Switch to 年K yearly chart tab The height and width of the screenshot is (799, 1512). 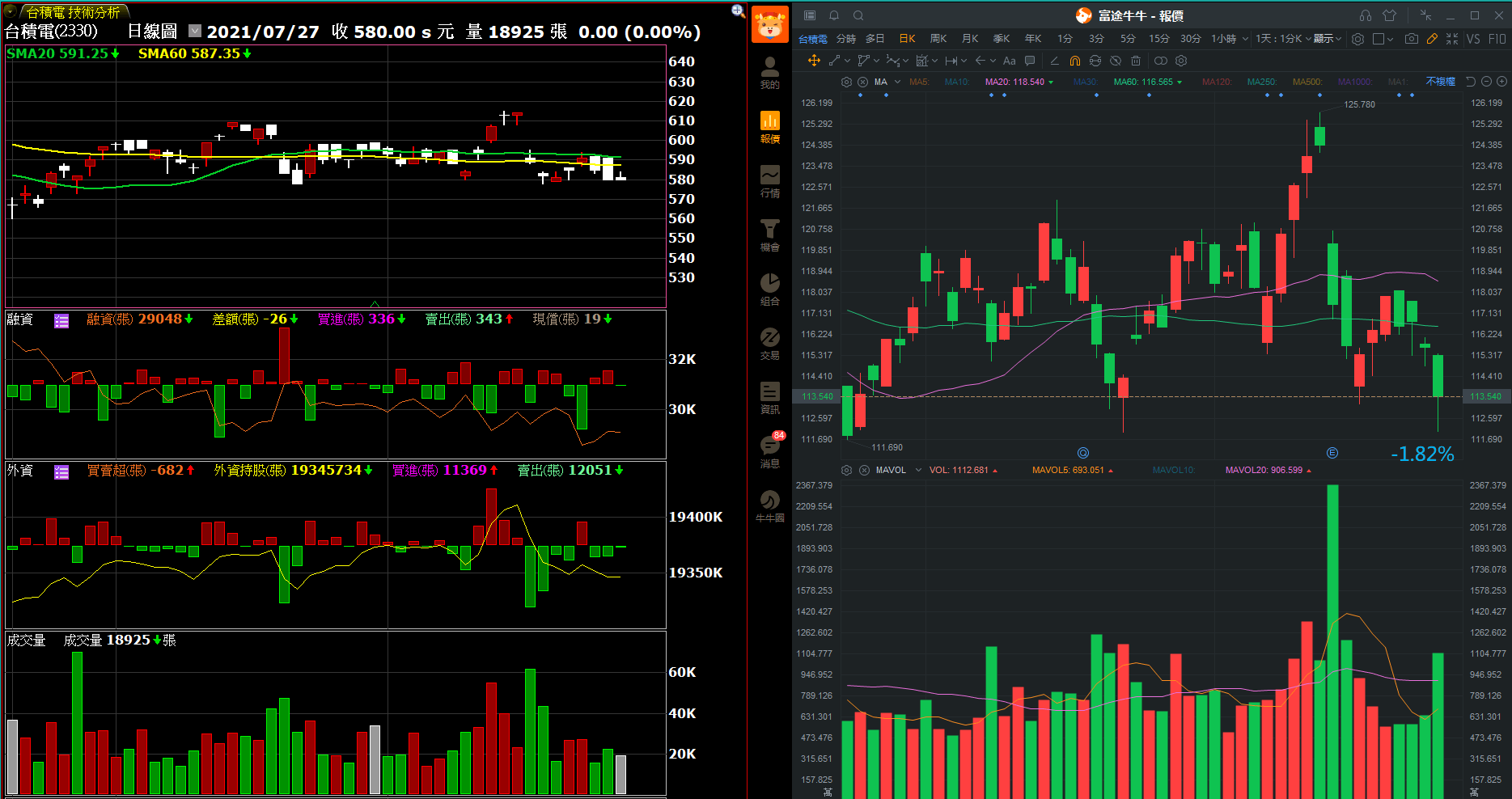[x=1033, y=39]
